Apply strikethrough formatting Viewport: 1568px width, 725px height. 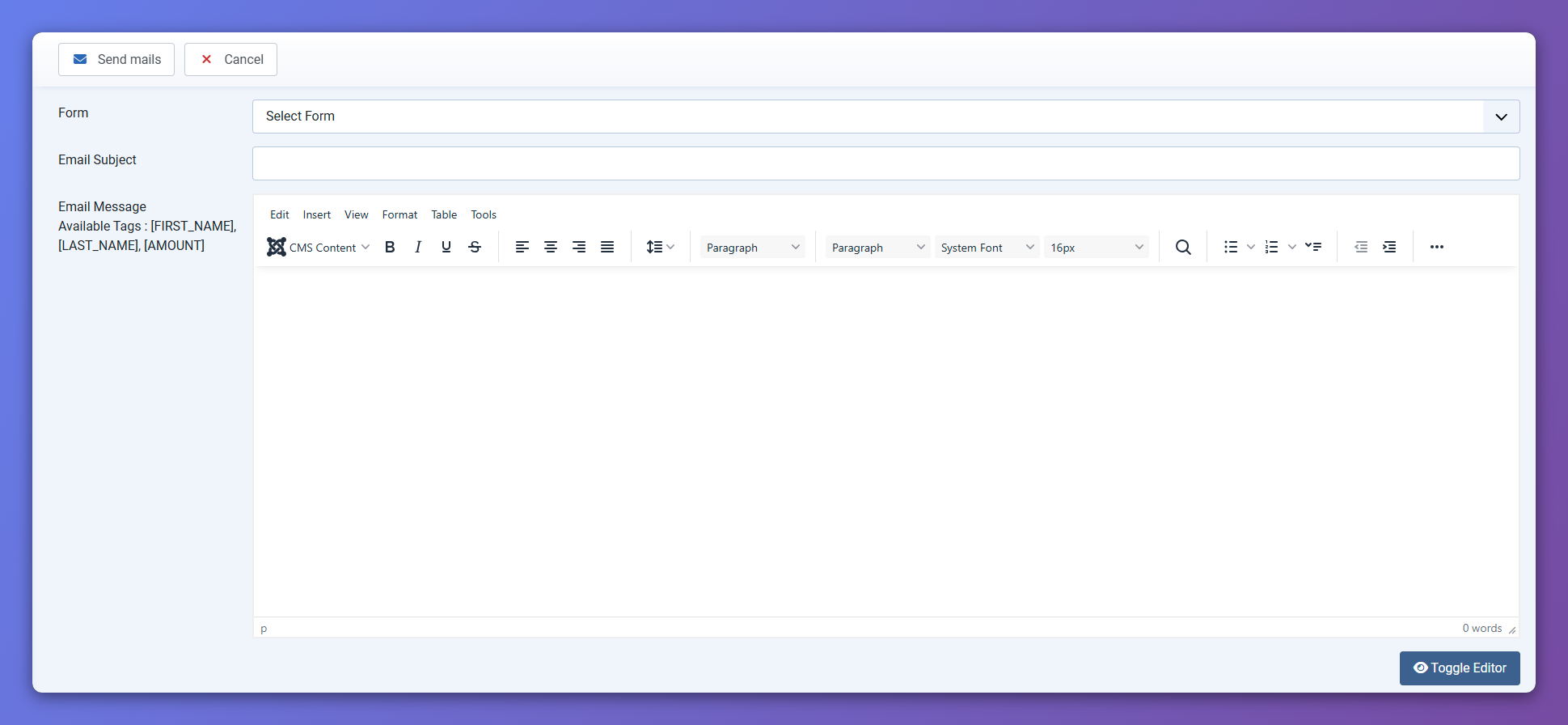click(x=475, y=247)
